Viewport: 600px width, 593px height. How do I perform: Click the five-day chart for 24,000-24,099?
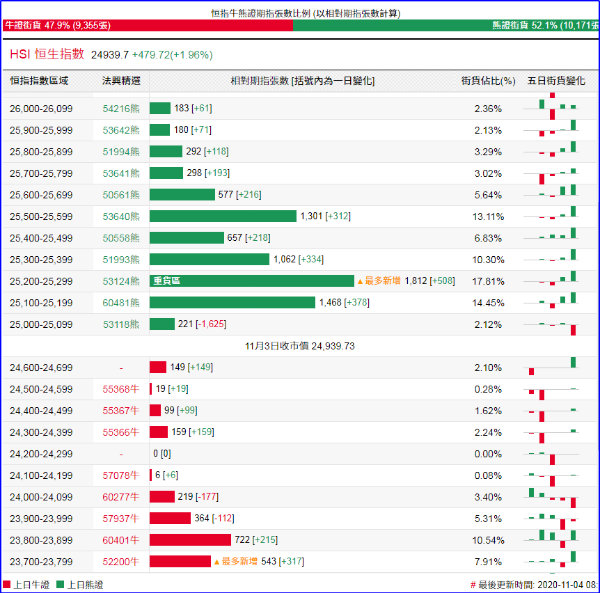coord(551,497)
